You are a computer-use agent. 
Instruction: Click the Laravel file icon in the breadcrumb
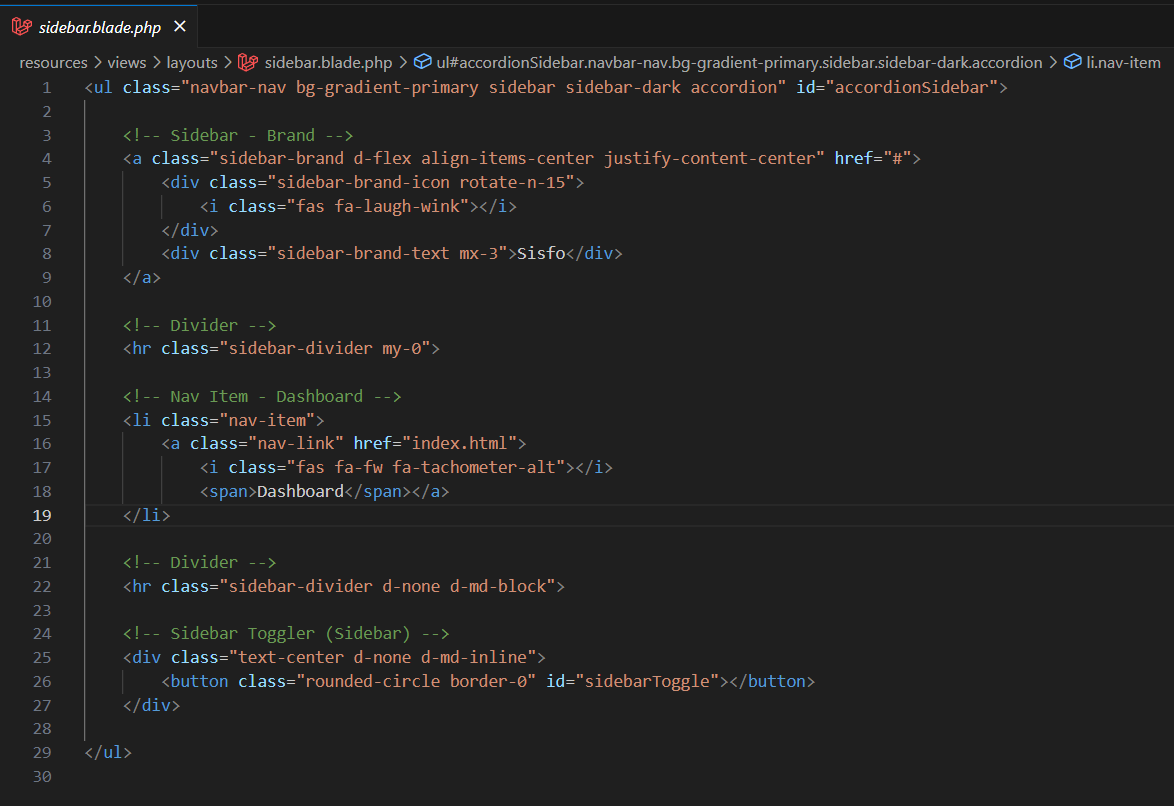coord(248,62)
